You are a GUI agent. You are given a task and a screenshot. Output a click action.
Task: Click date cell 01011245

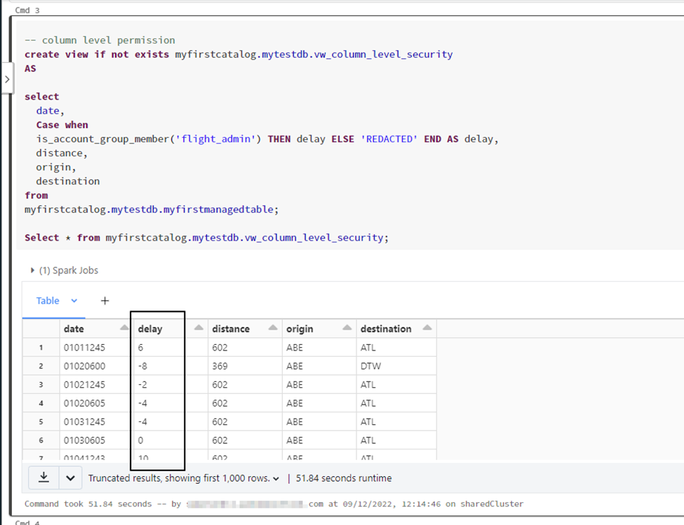(x=96, y=348)
